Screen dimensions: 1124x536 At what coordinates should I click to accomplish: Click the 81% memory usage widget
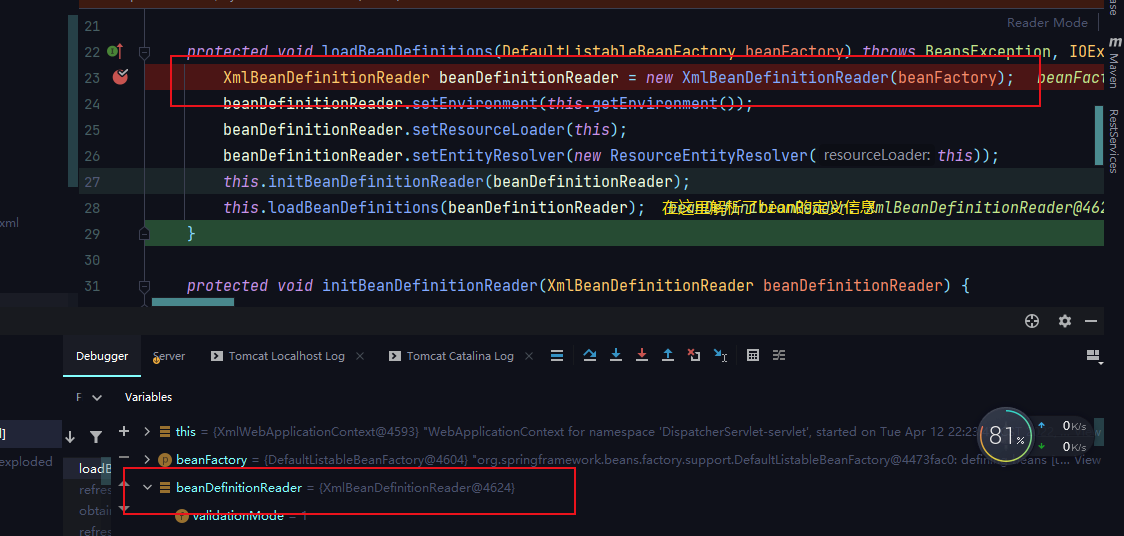pyautogui.click(x=1007, y=435)
